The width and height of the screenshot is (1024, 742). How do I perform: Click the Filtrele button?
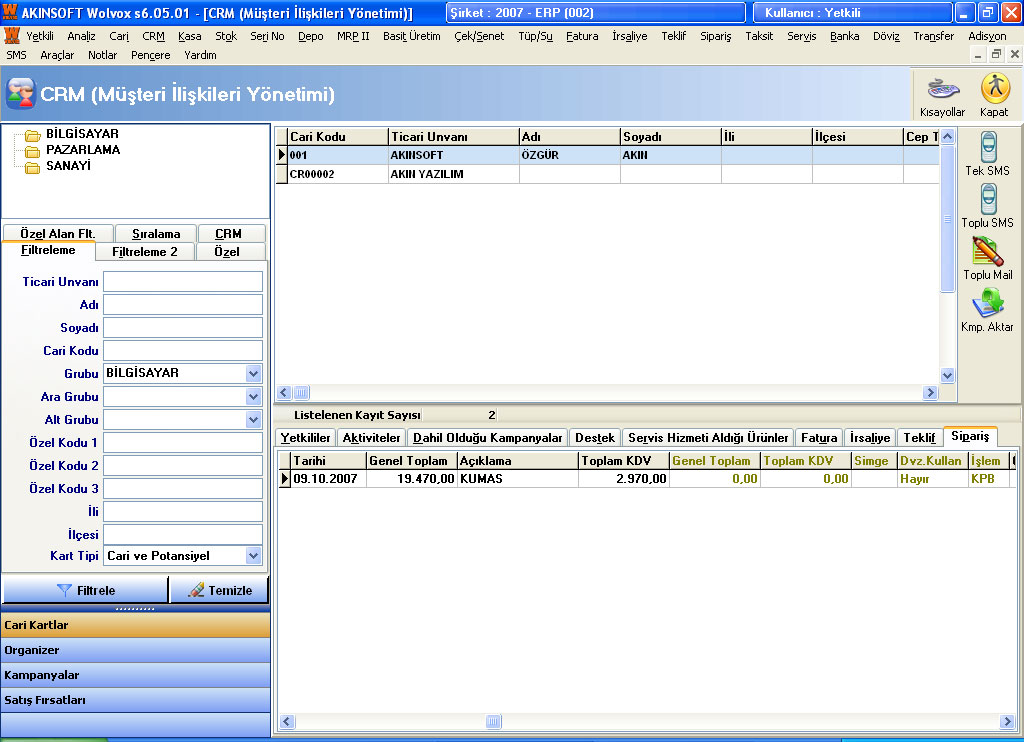[x=86, y=590]
